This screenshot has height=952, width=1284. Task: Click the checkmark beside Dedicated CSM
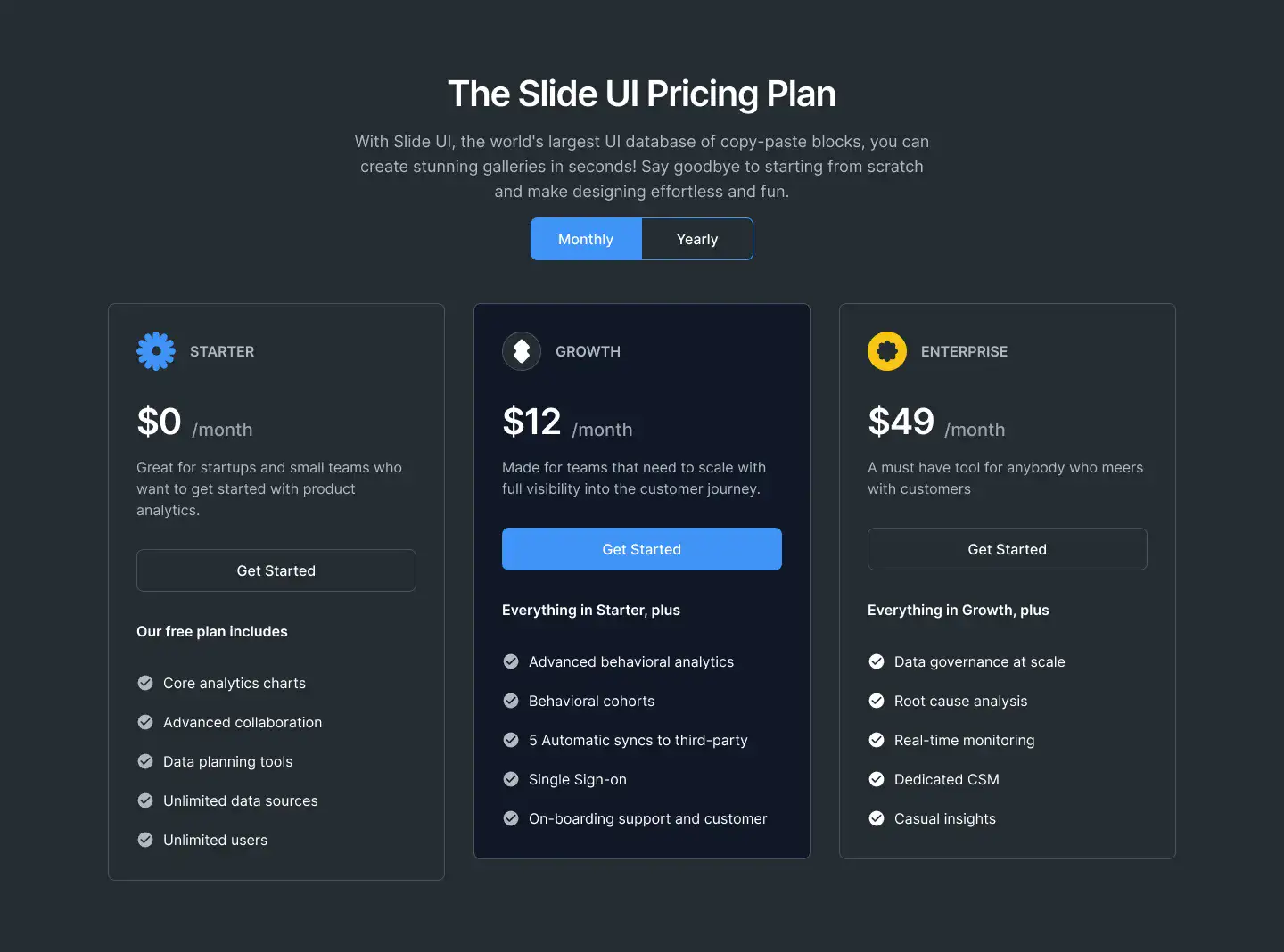pyautogui.click(x=877, y=779)
